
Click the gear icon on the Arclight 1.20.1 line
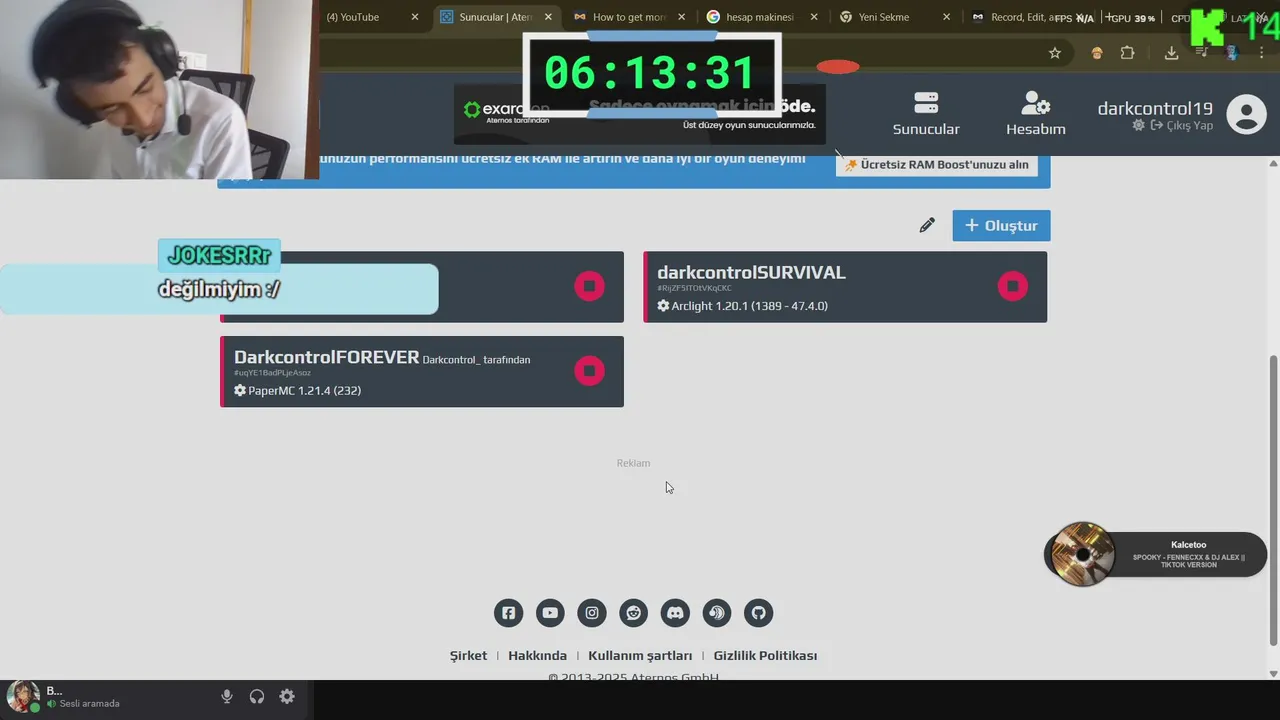[x=663, y=306]
